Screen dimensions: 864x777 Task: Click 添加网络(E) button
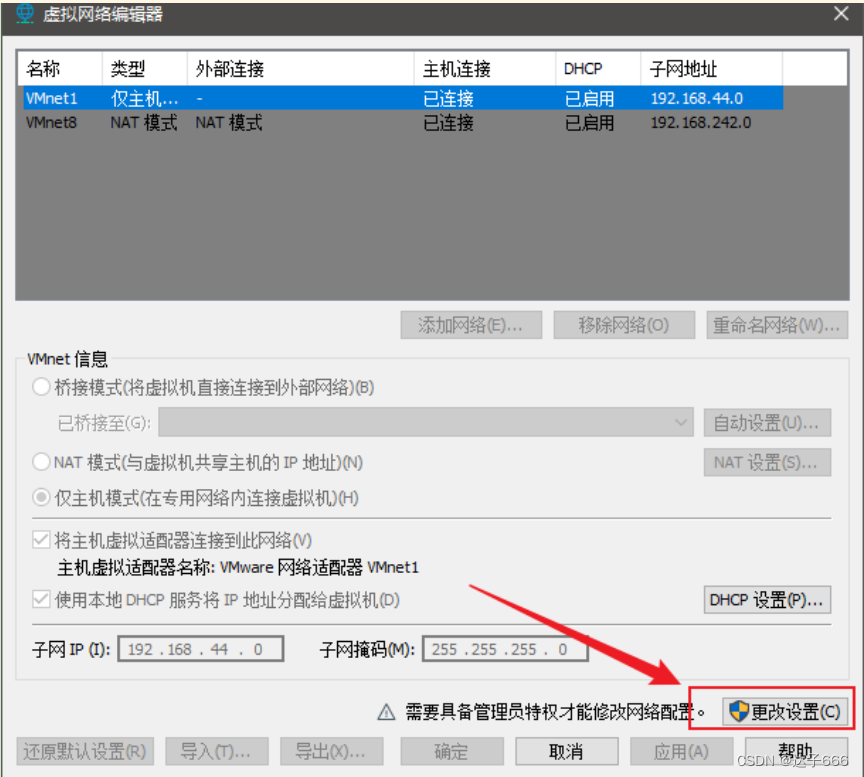click(x=471, y=325)
